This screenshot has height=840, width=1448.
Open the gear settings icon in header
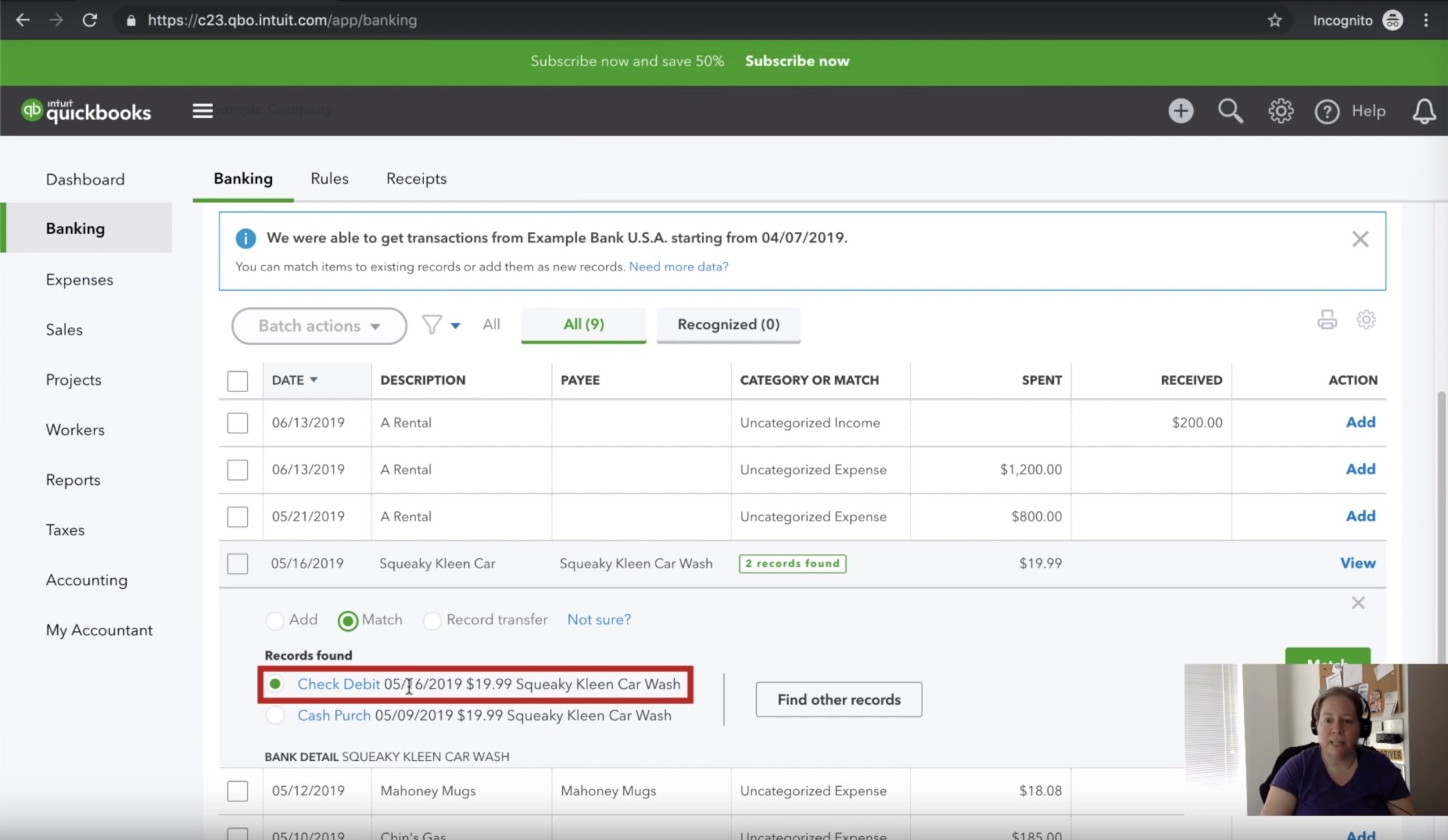coord(1280,111)
